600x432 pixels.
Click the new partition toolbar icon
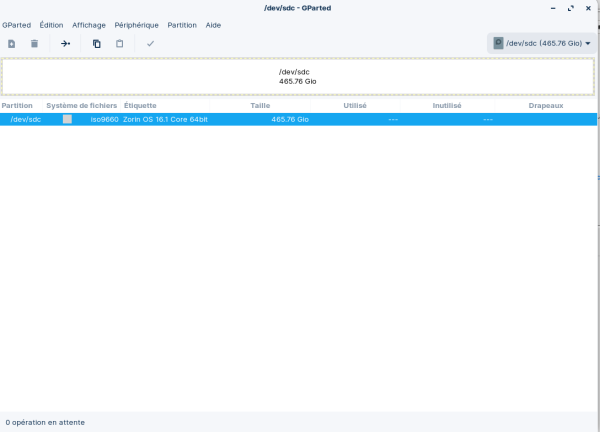tap(11, 44)
